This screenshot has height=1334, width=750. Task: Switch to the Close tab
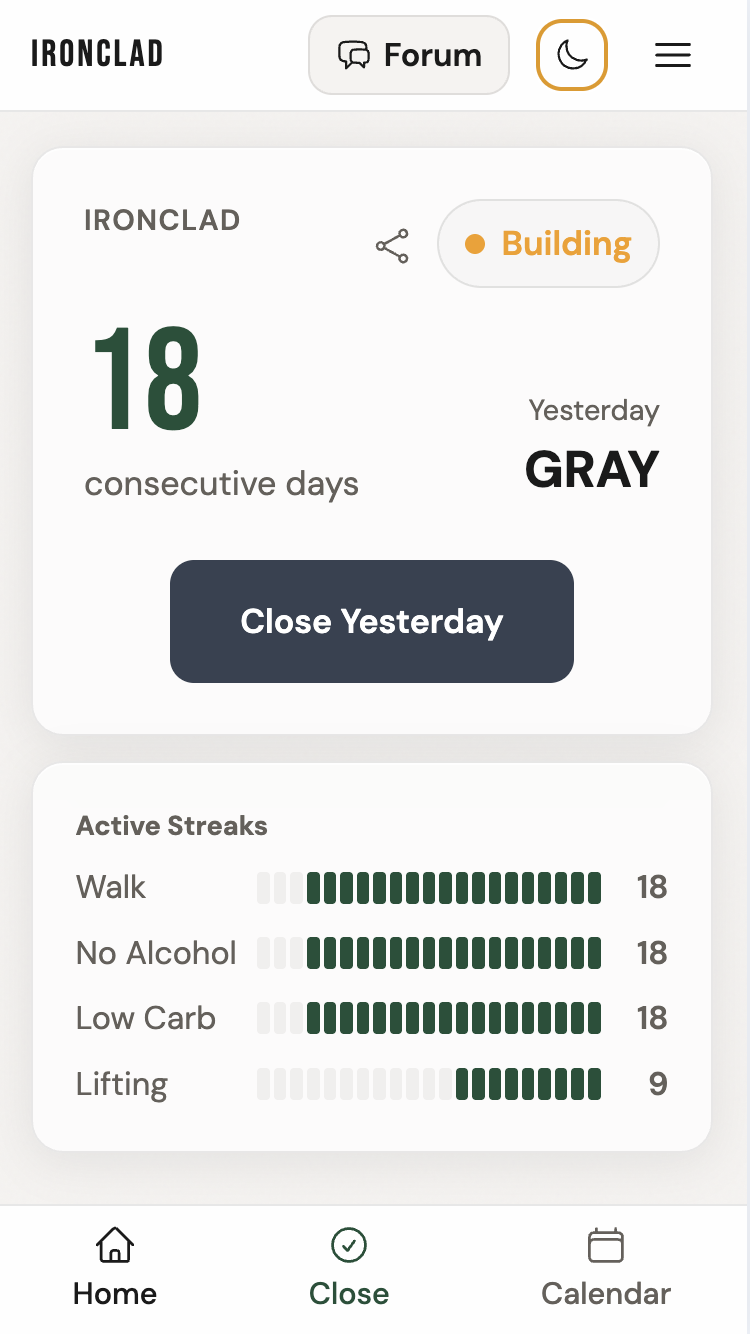(x=349, y=1268)
